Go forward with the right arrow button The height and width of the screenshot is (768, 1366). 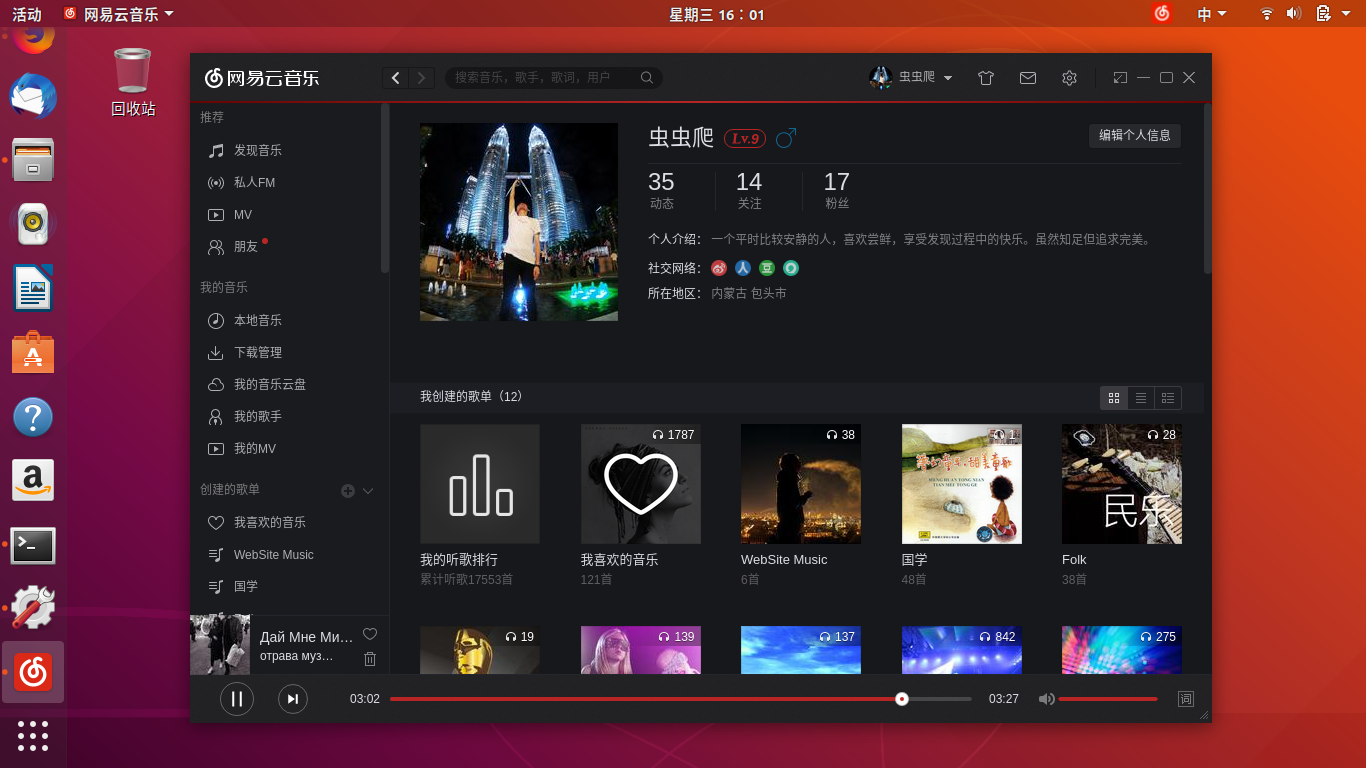pyautogui.click(x=422, y=78)
